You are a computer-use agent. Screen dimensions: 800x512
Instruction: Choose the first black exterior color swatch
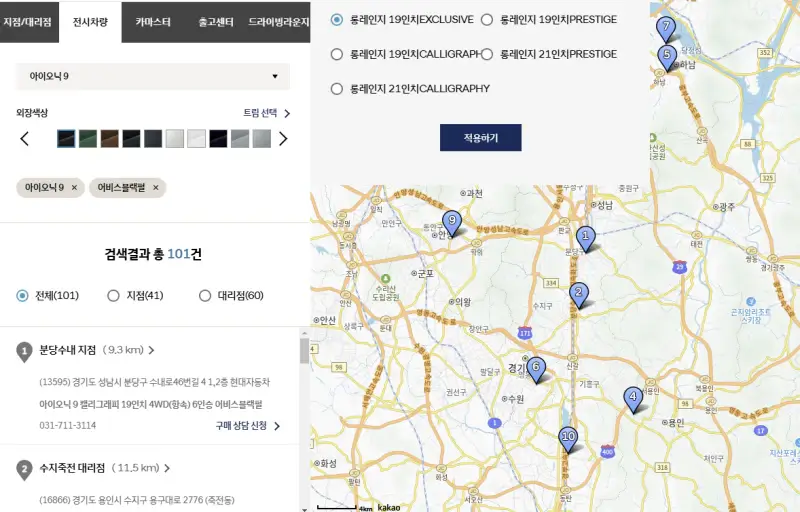66,139
